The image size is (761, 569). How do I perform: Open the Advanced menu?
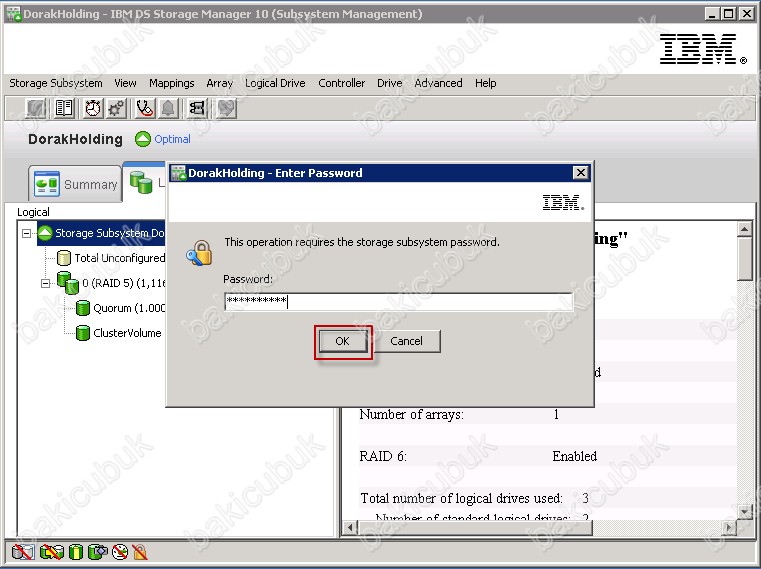438,83
